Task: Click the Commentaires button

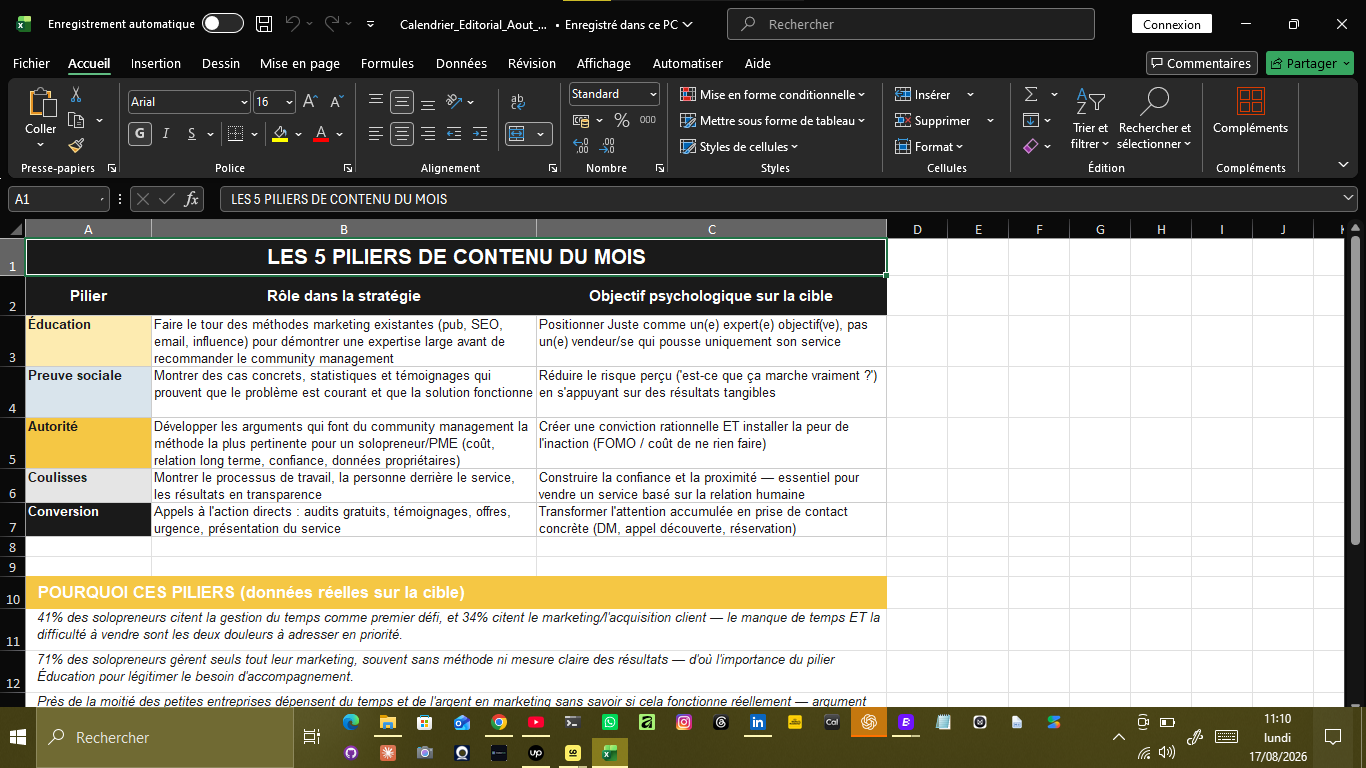Action: (x=1200, y=63)
